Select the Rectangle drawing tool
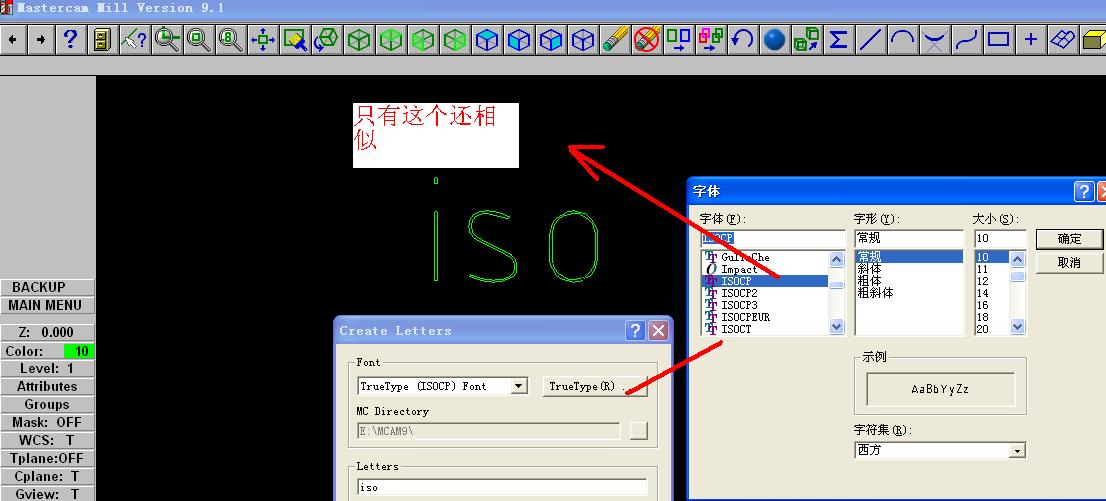This screenshot has width=1106, height=501. click(x=999, y=40)
